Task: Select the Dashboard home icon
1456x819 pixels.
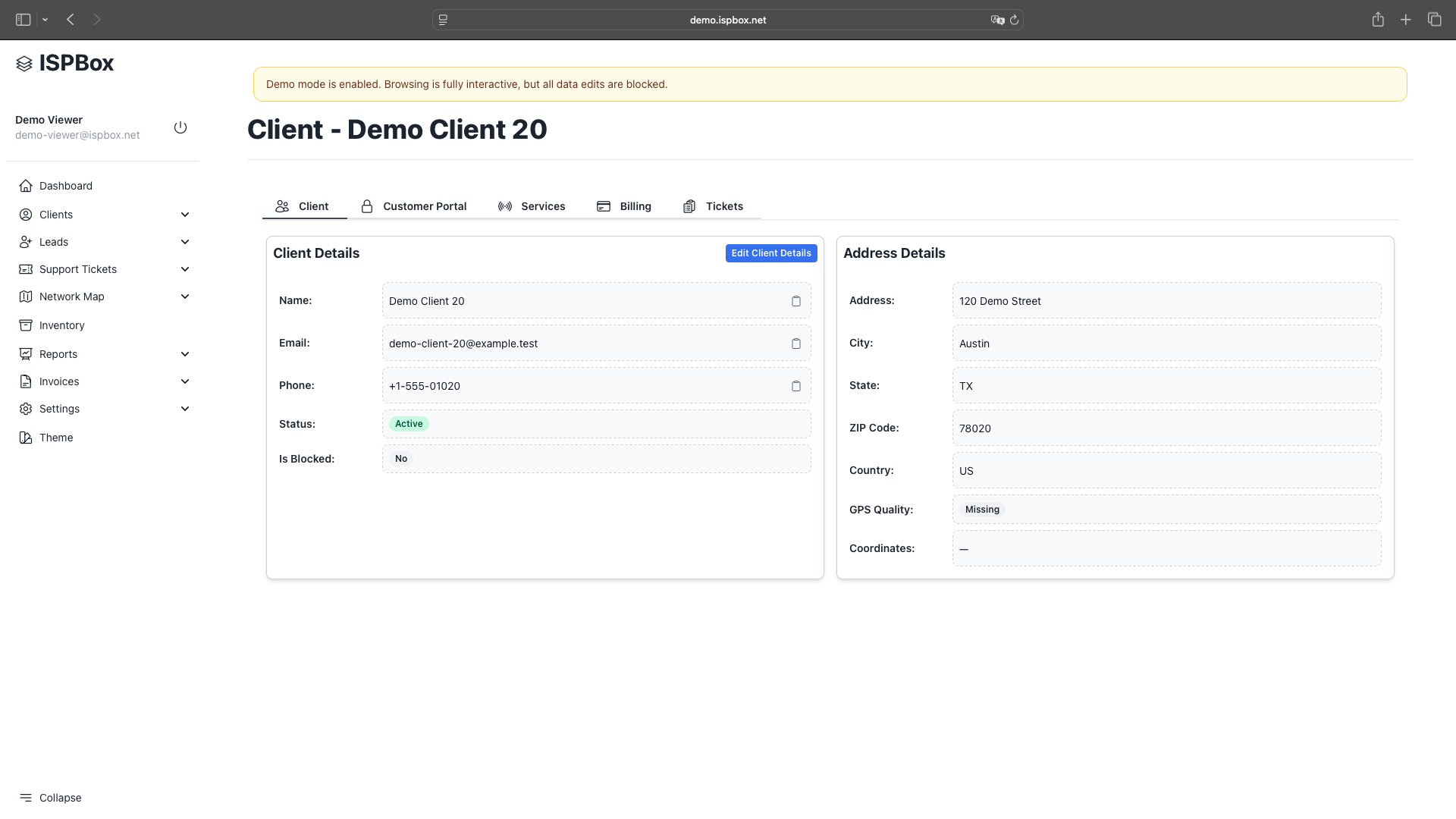Action: point(26,185)
